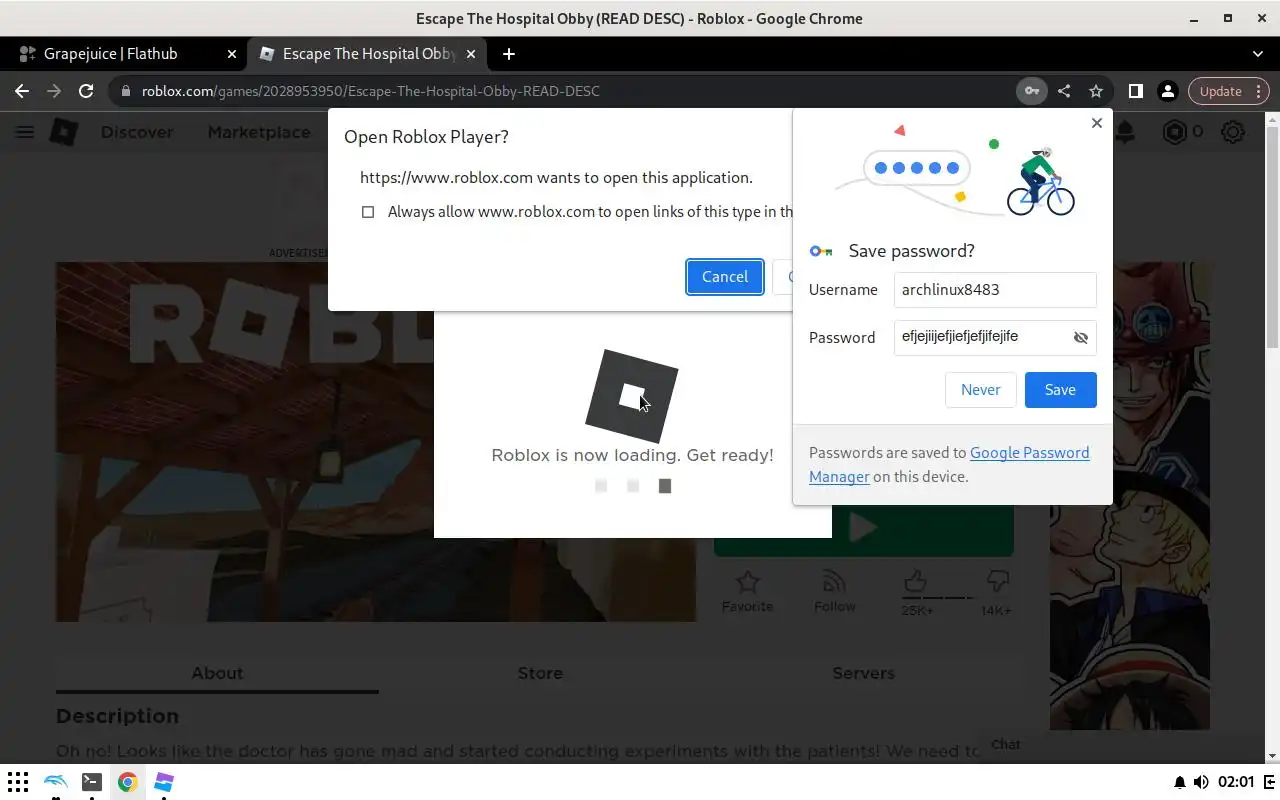Viewport: 1280px width, 800px height.
Task: Reload the Roblox page
Action: 86,91
